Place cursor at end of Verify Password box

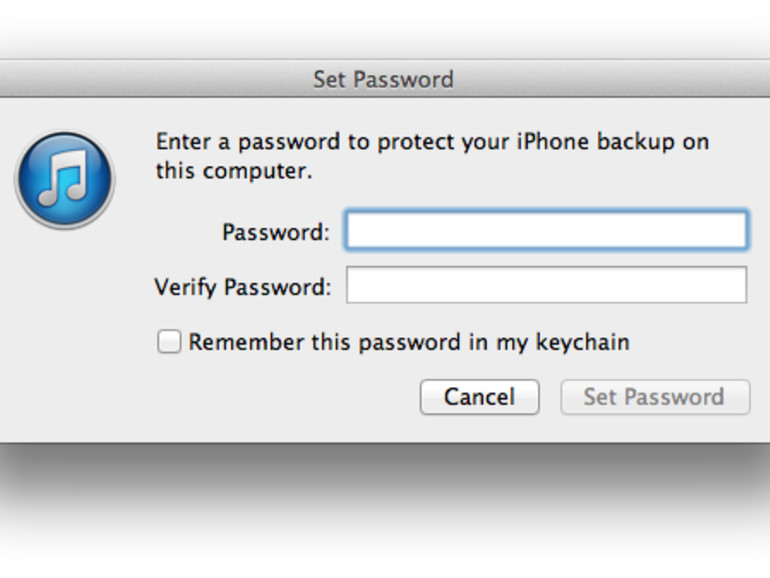[x=741, y=285]
